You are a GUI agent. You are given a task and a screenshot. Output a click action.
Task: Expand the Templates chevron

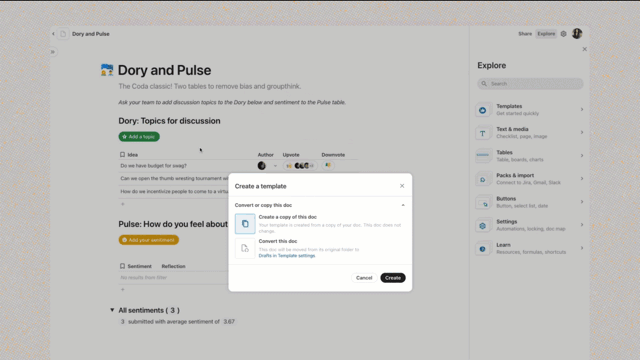tap(582, 109)
